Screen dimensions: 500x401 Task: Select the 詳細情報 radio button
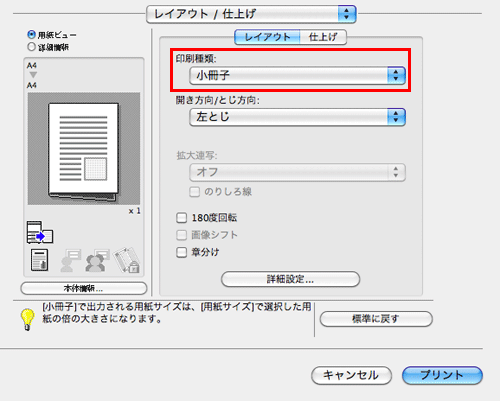pos(32,47)
